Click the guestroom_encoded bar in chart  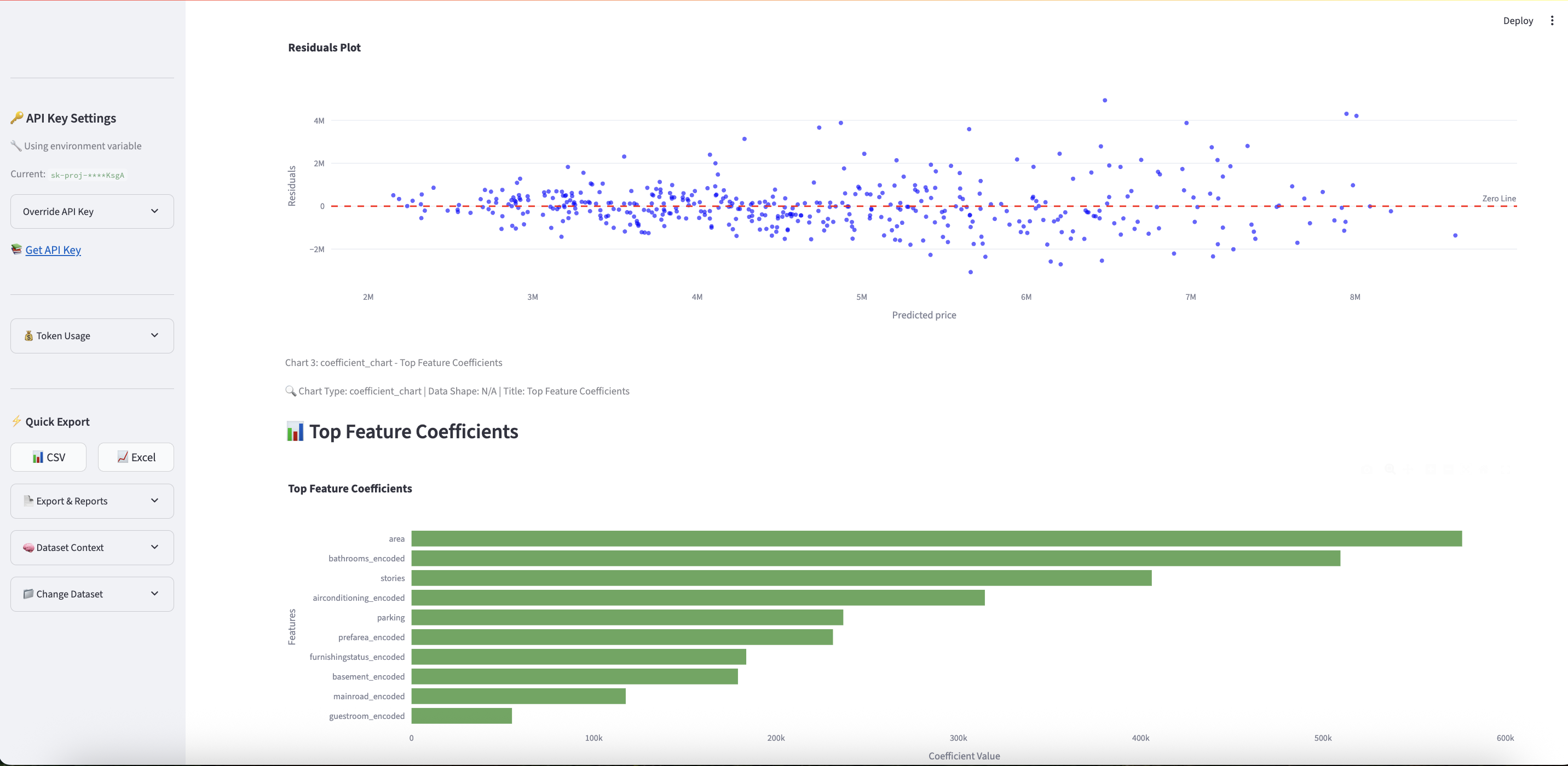click(x=462, y=716)
